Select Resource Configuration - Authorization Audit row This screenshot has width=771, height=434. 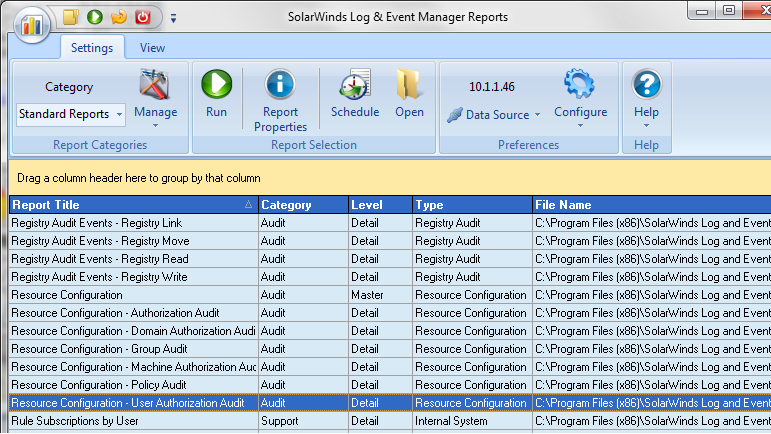pyautogui.click(x=390, y=313)
